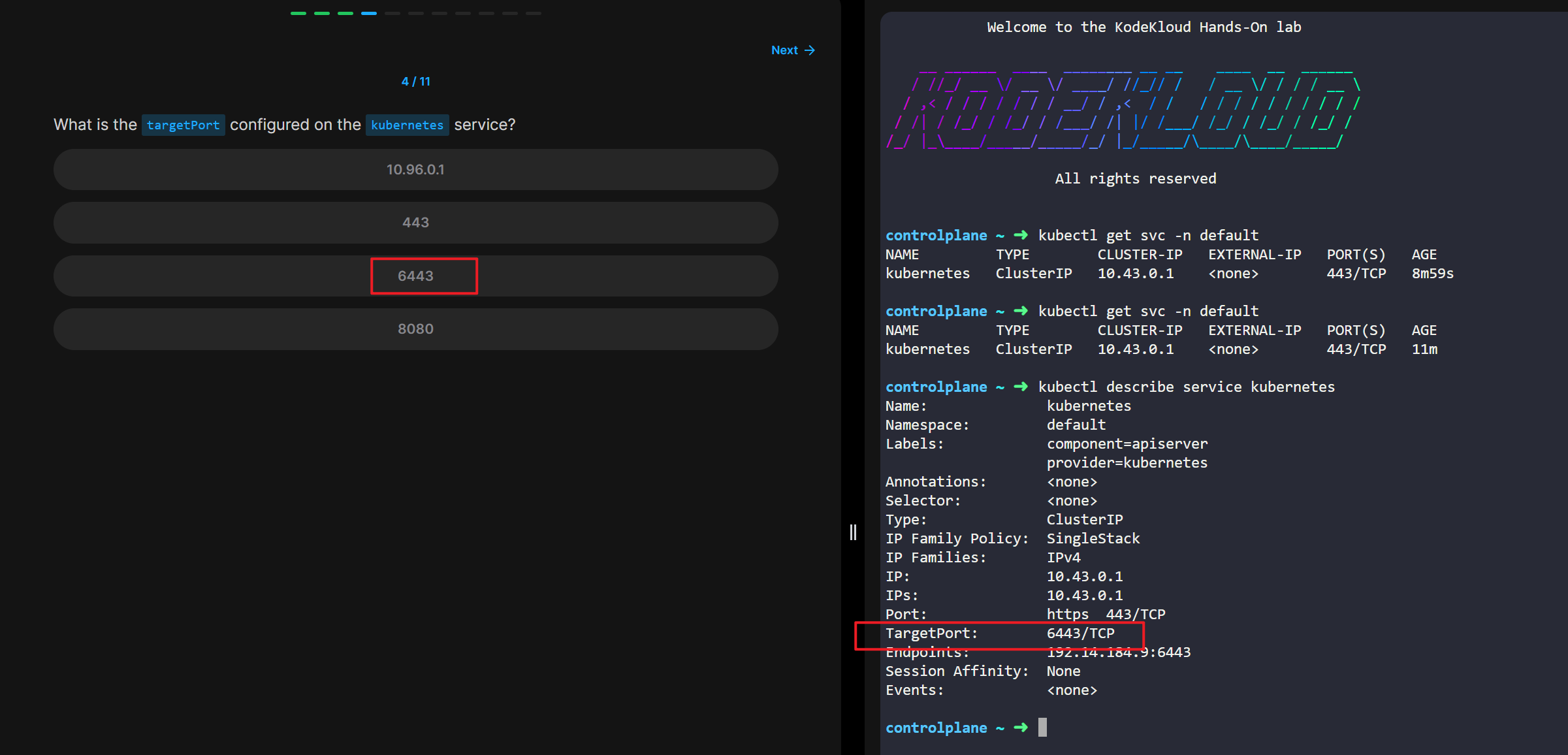Click the terminal cursor at the prompt
The image size is (1568, 755).
coord(1042,728)
